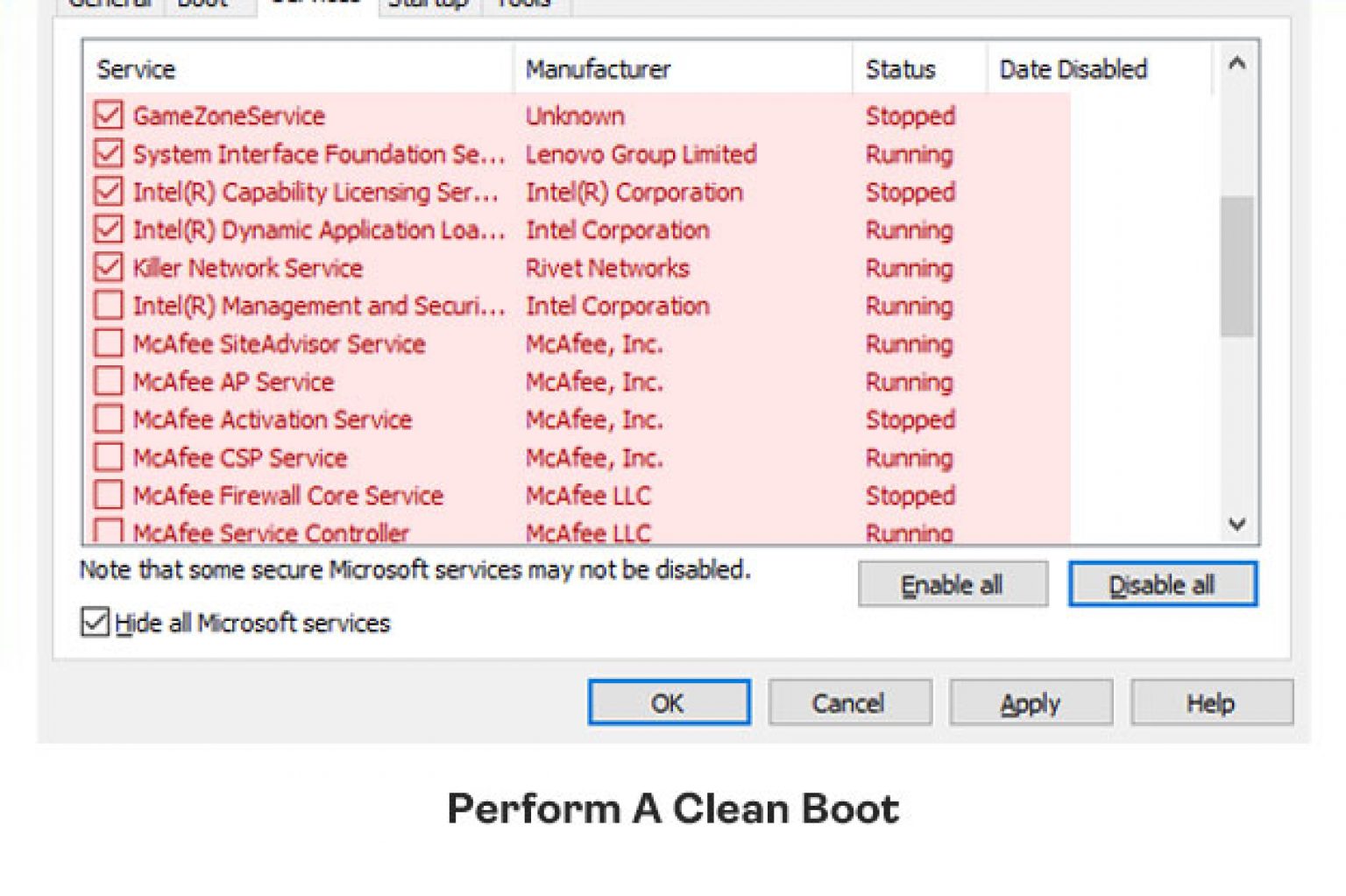The image size is (1346, 896).
Task: Click the services list scroll down arrow
Action: [1237, 524]
